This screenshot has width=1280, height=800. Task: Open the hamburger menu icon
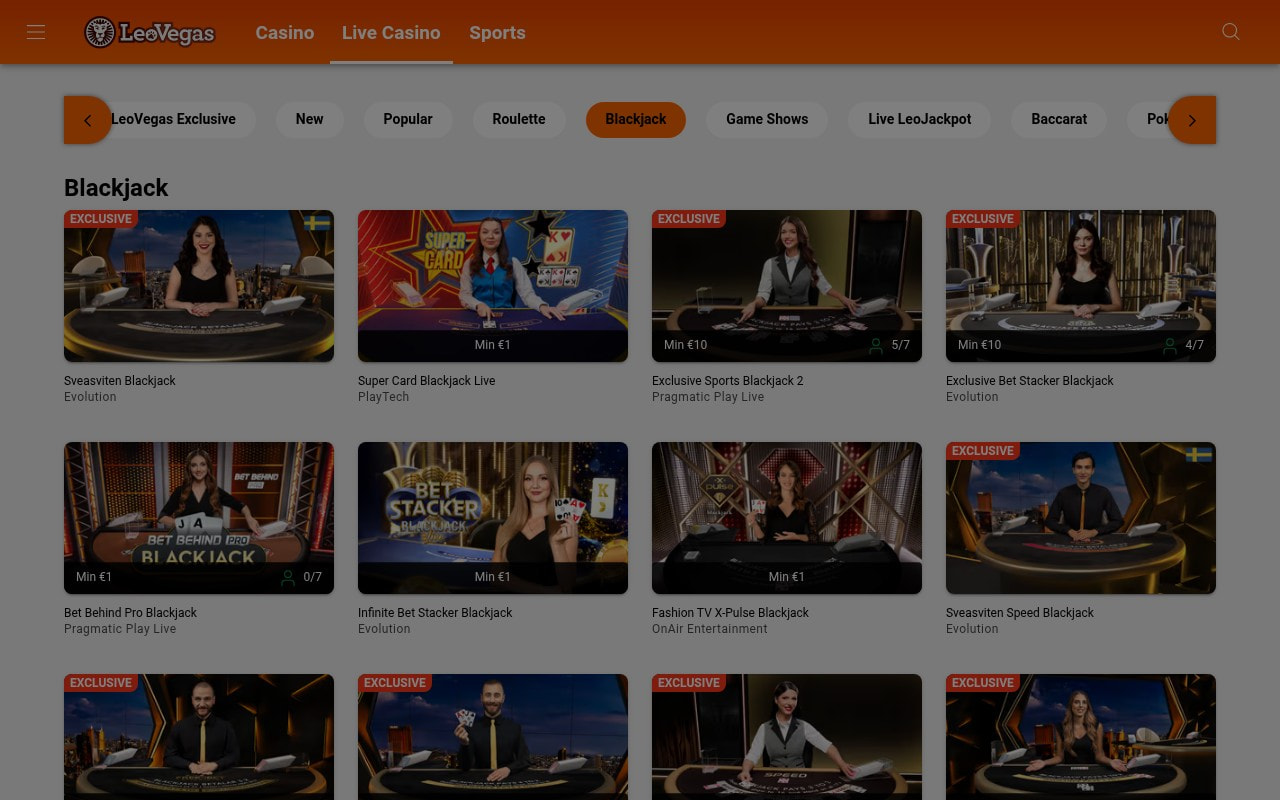36,32
